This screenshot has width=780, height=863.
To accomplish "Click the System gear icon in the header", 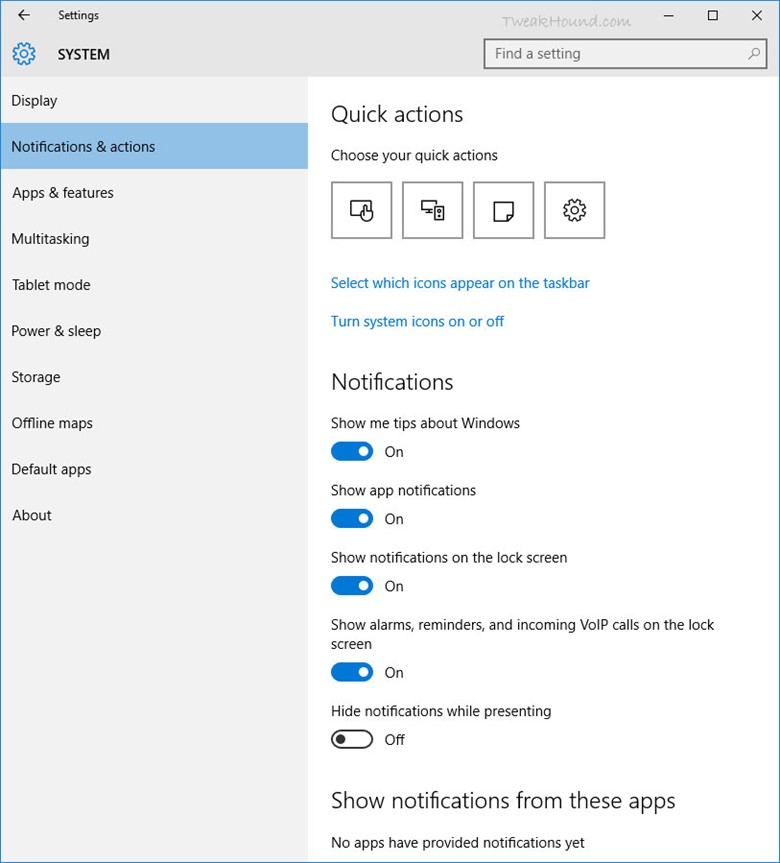I will pyautogui.click(x=24, y=54).
